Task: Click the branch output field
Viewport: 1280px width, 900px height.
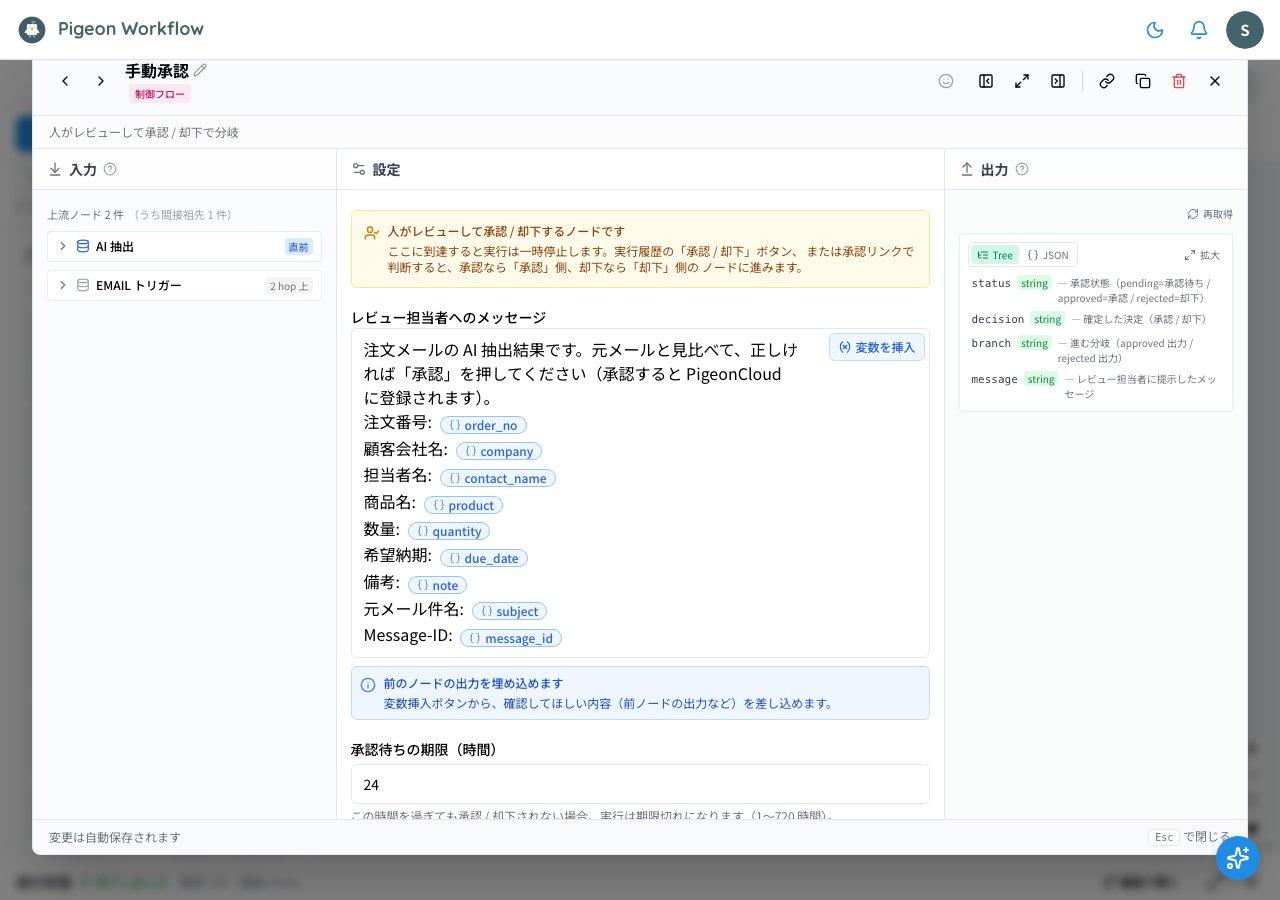Action: point(1095,350)
